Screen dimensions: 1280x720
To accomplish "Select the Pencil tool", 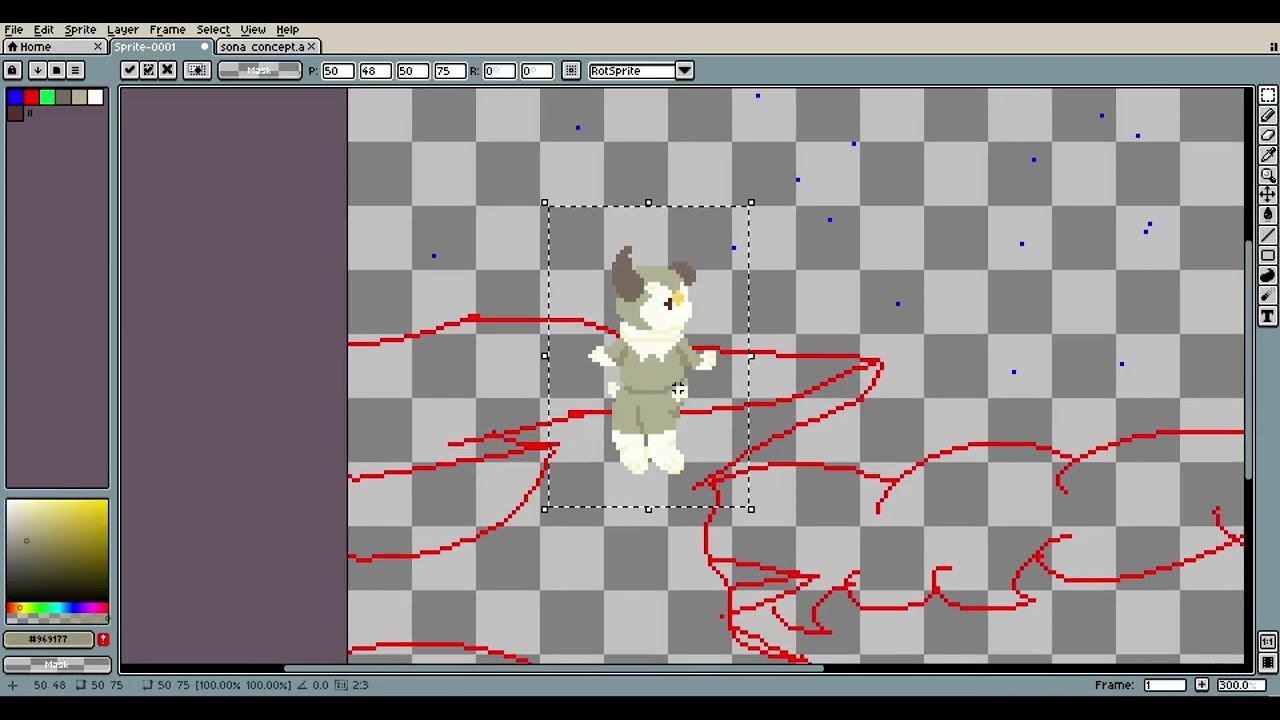I will click(x=1267, y=115).
